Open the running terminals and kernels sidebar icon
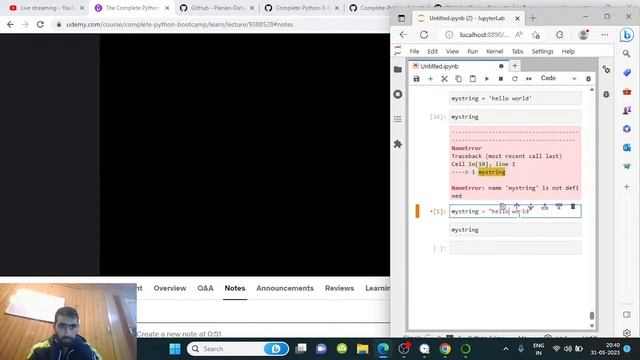640x360 pixels. (398, 94)
